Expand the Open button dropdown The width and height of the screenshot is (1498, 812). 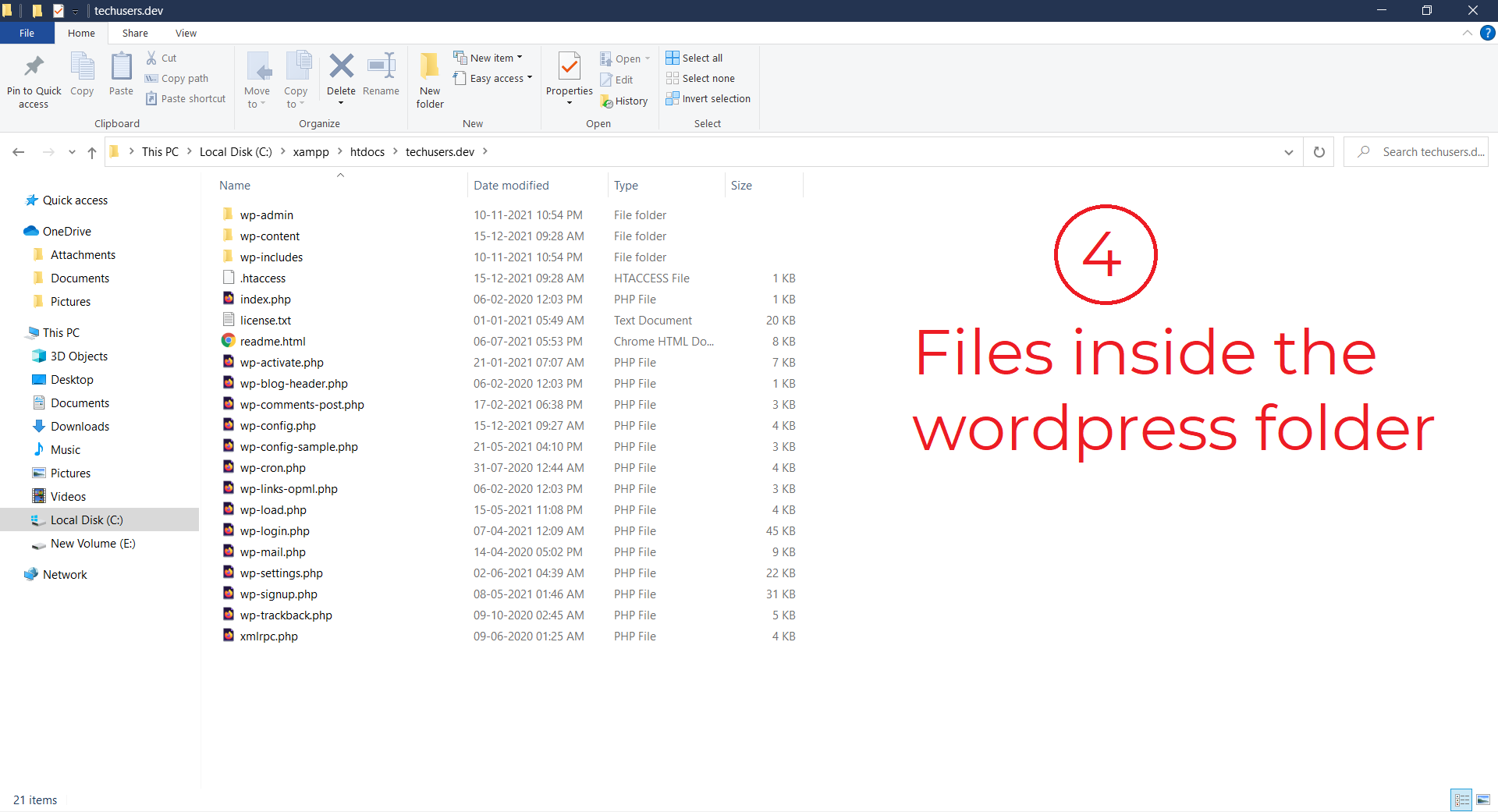647,59
